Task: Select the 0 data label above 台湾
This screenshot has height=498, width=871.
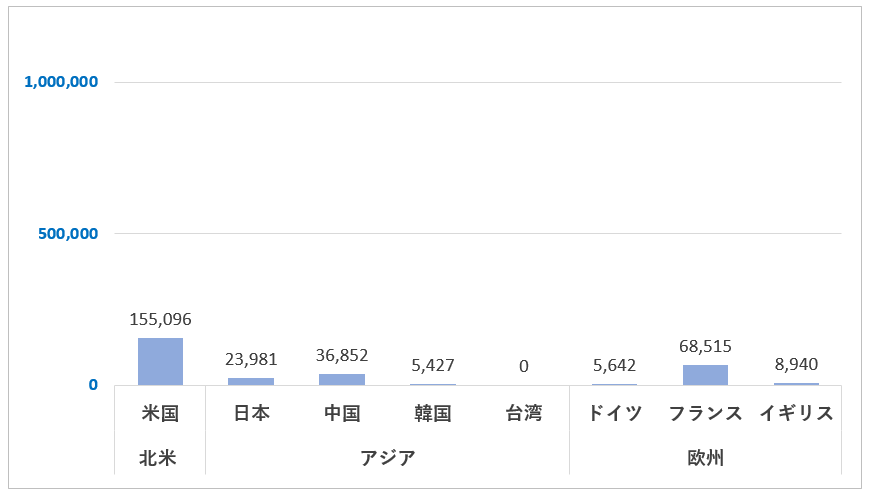Action: pyautogui.click(x=524, y=367)
